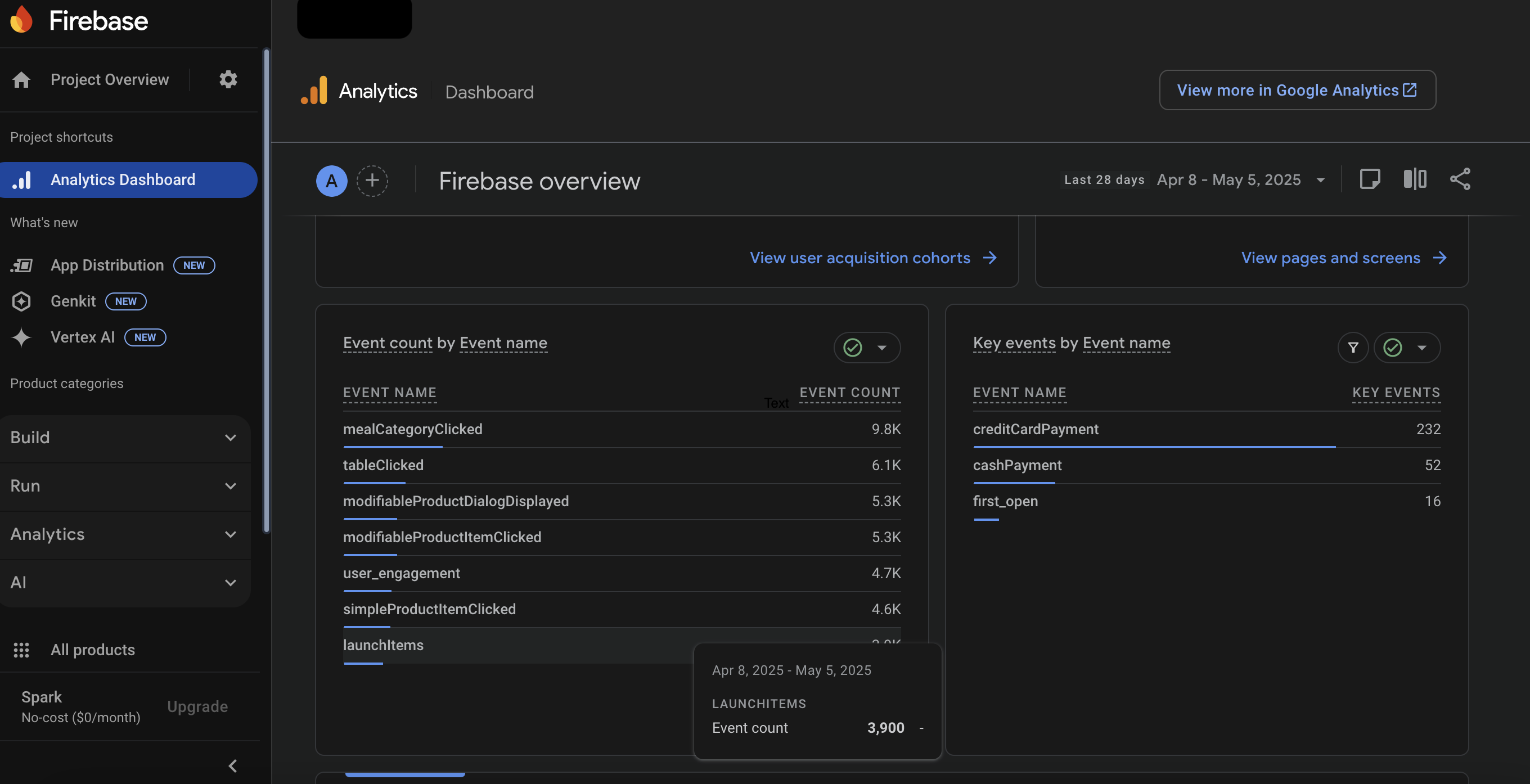This screenshot has height=784, width=1530.
Task: Click the 232 creditCardPayment value
Action: click(x=1428, y=430)
